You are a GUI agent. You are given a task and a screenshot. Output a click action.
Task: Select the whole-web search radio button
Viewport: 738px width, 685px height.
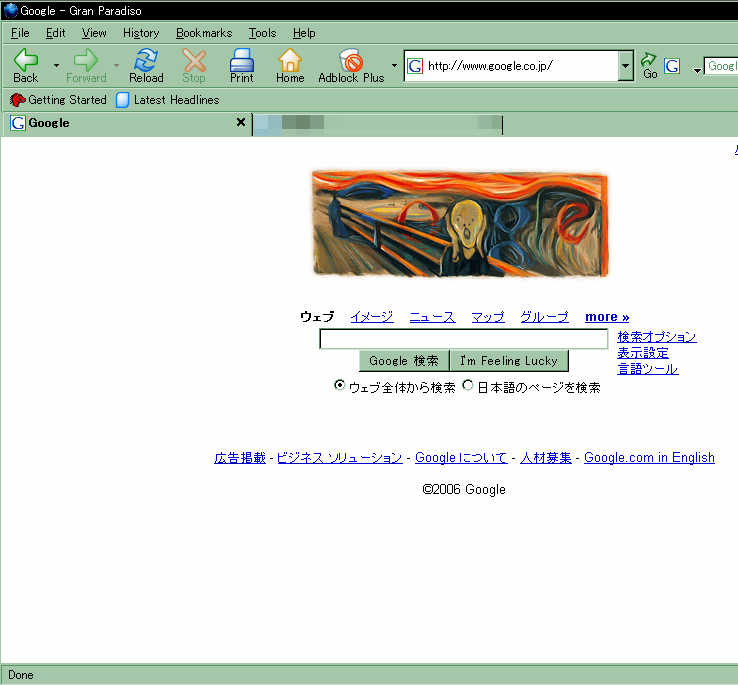(x=339, y=385)
